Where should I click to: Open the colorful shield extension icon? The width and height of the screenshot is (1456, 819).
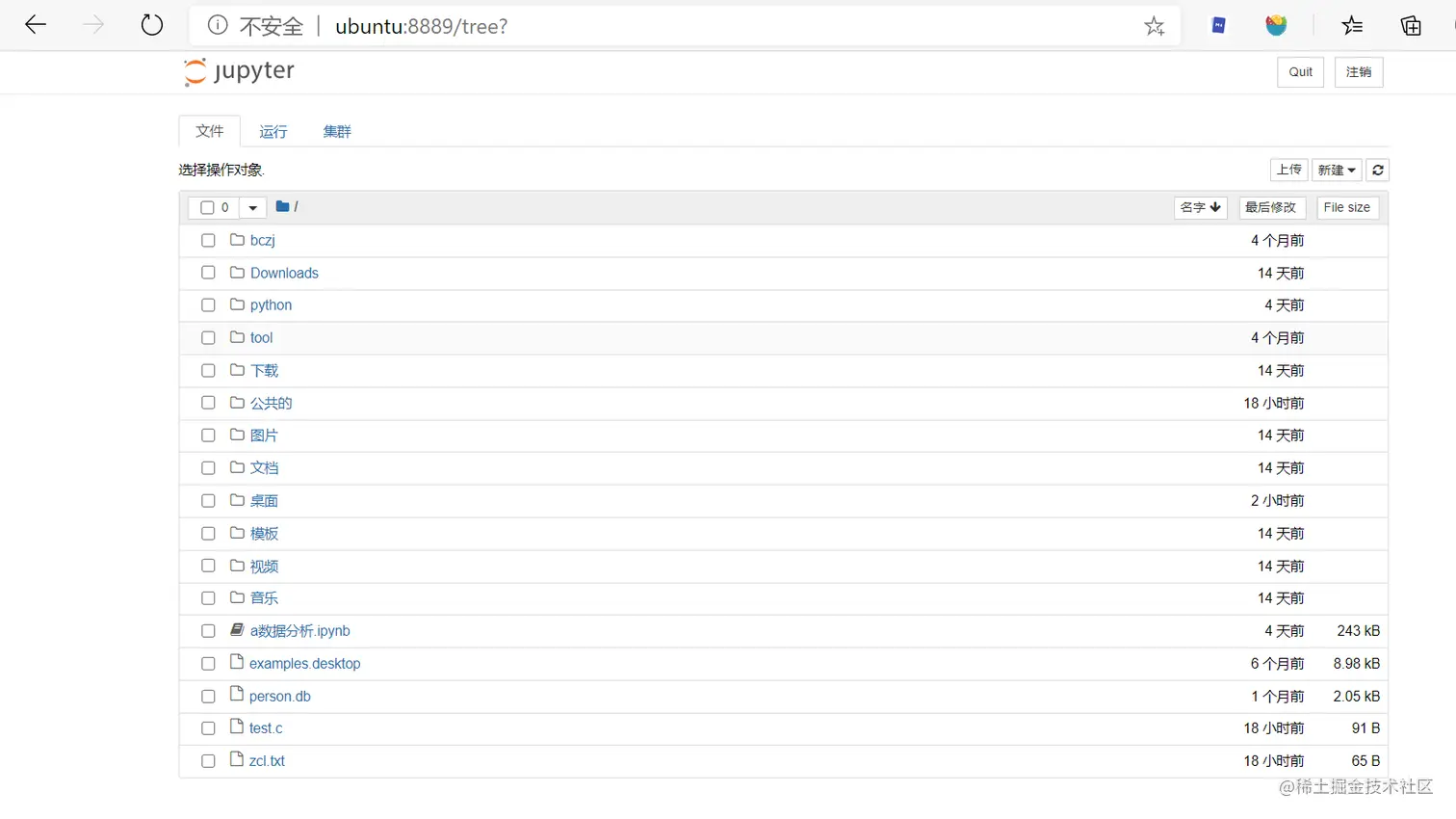[x=1276, y=26]
